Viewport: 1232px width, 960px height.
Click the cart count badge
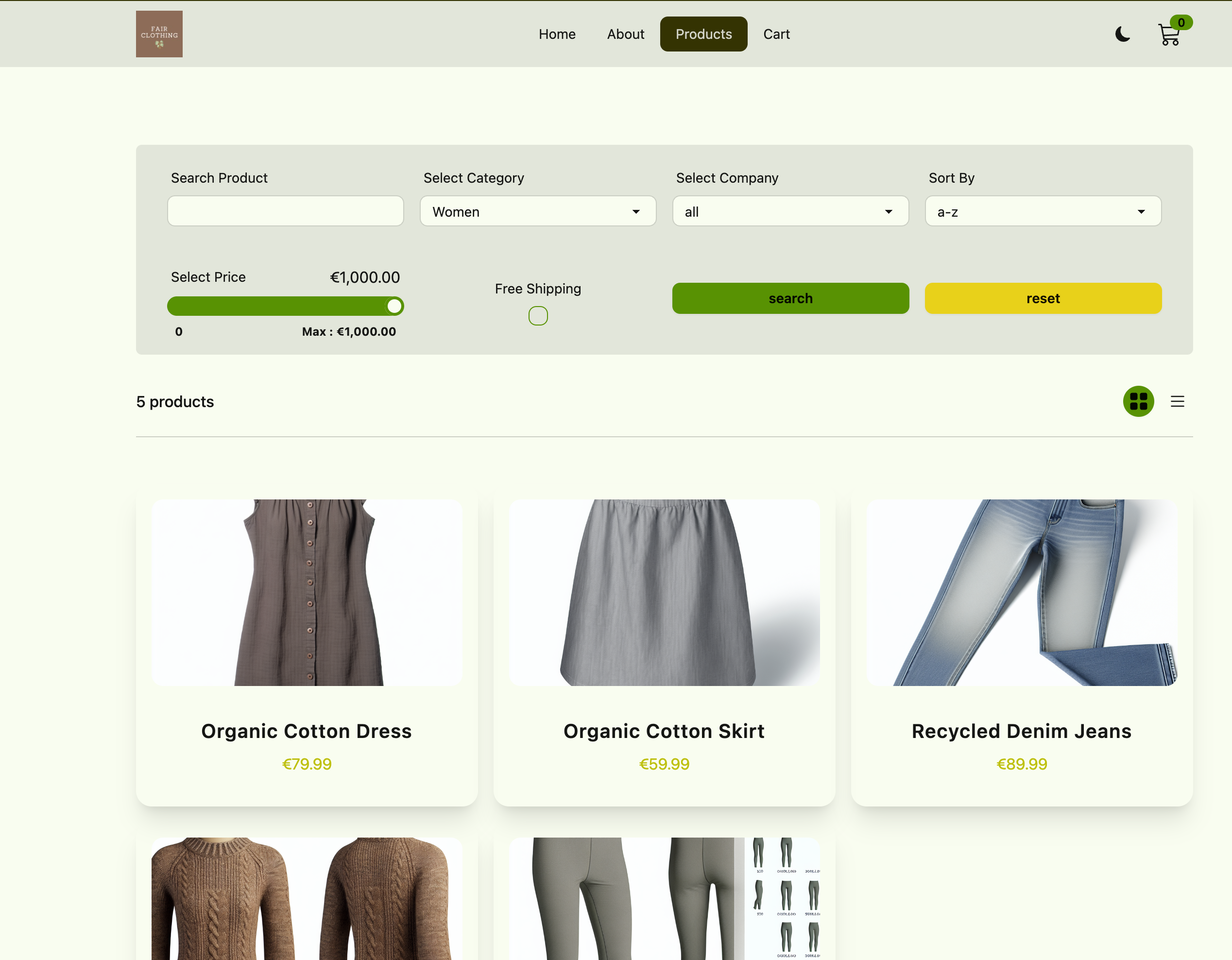click(1181, 22)
